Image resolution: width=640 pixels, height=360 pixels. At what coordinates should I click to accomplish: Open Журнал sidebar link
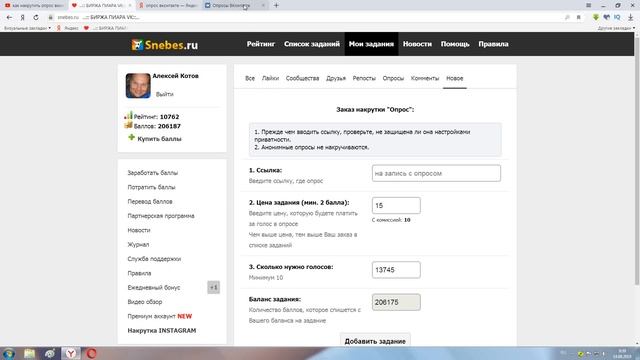(138, 244)
